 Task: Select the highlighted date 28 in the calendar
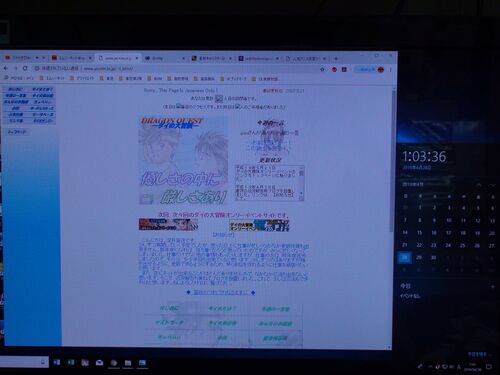(405, 258)
